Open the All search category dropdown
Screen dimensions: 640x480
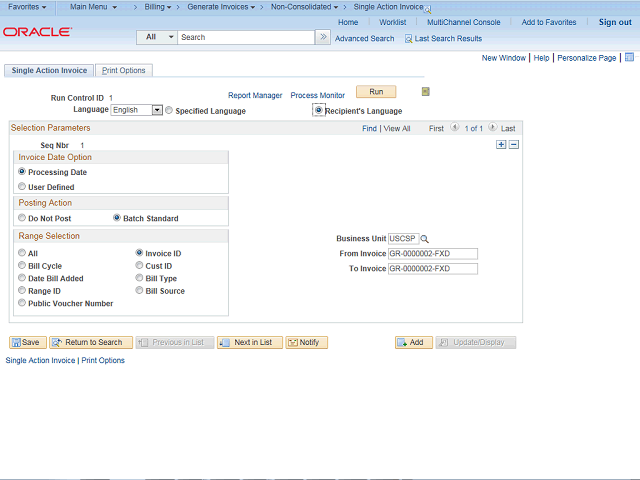tap(157, 37)
